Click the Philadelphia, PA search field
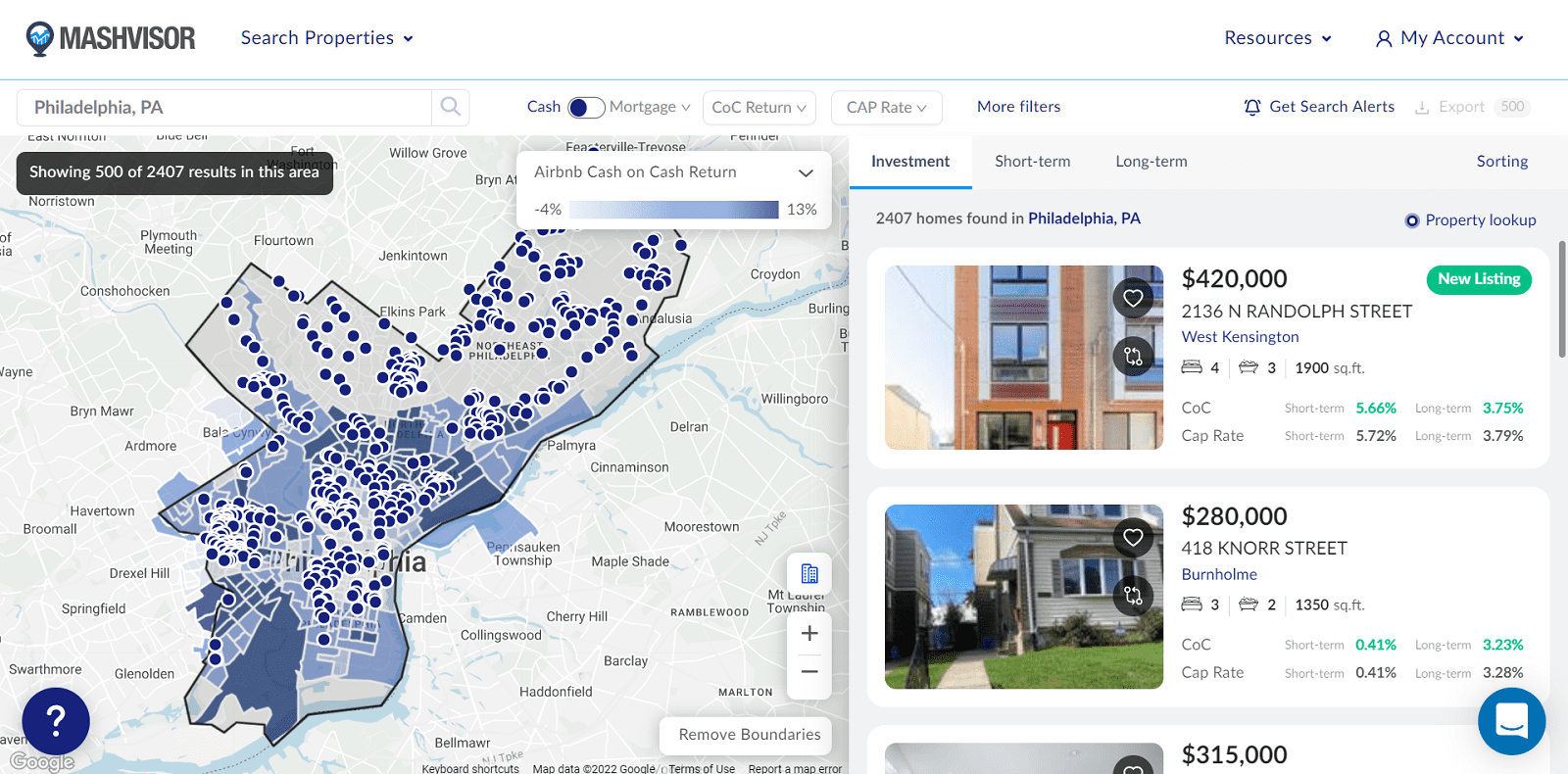This screenshot has height=774, width=1568. [223, 108]
